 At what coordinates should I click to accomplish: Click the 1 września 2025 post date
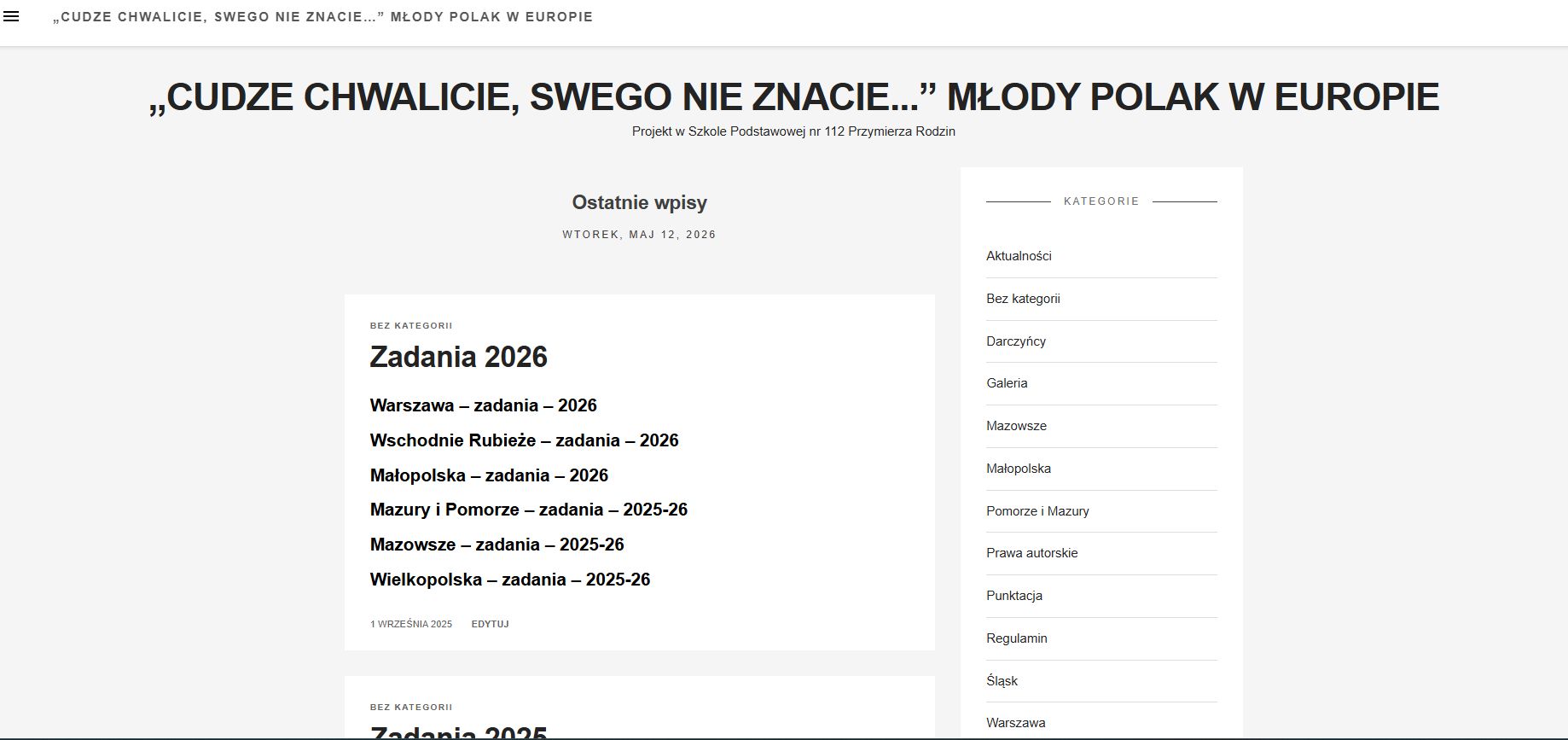coord(411,624)
